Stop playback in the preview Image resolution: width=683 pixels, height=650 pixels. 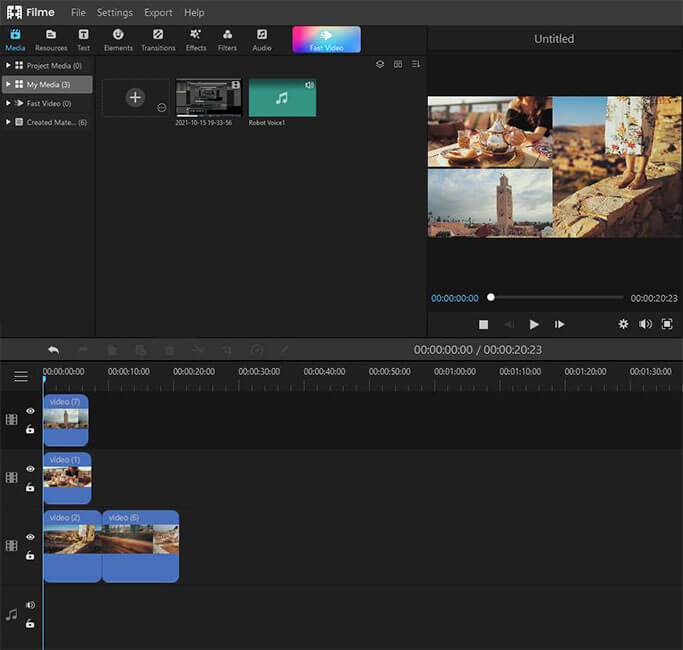[484, 325]
